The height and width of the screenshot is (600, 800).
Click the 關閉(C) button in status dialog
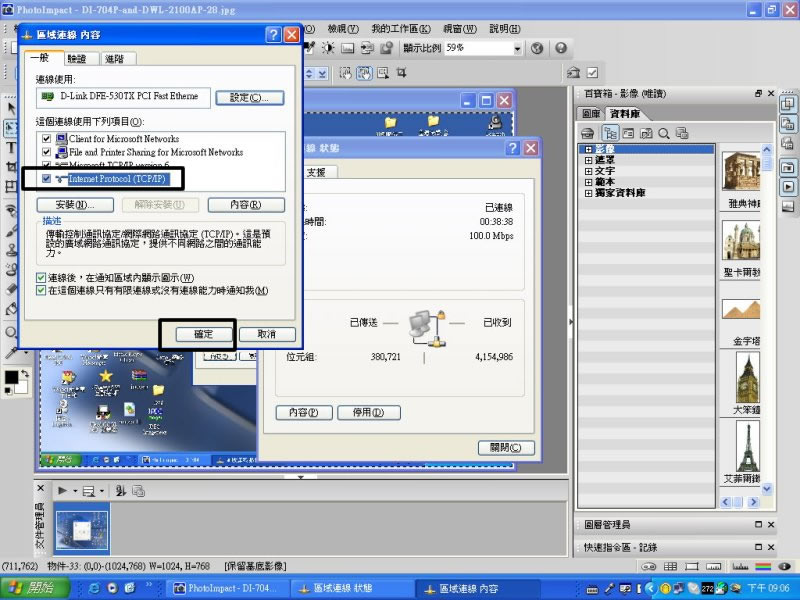coord(506,447)
